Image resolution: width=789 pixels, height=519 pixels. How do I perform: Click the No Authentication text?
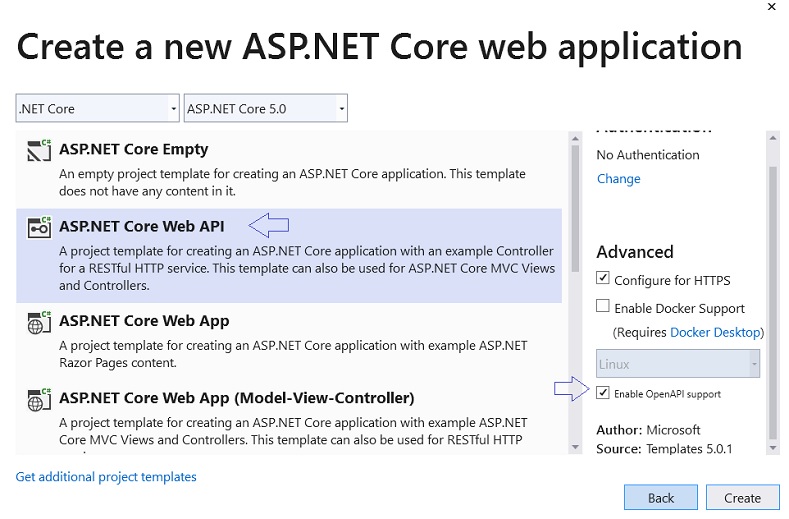click(648, 155)
